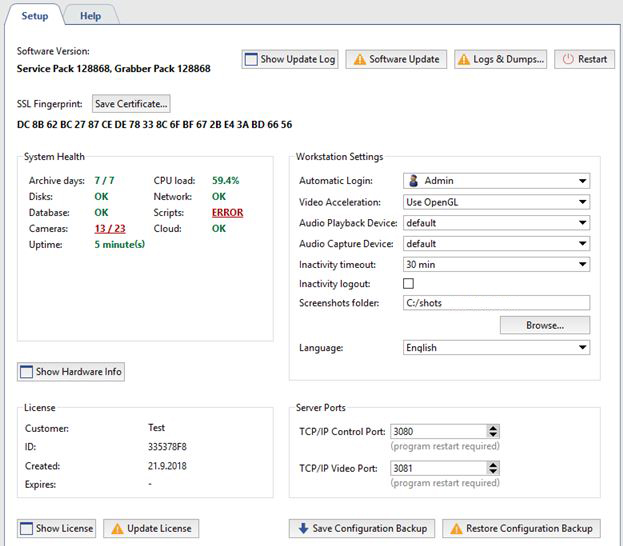Screen dimensions: 623x546
Task: Toggle the Inactivity logout checkbox
Action: (408, 285)
